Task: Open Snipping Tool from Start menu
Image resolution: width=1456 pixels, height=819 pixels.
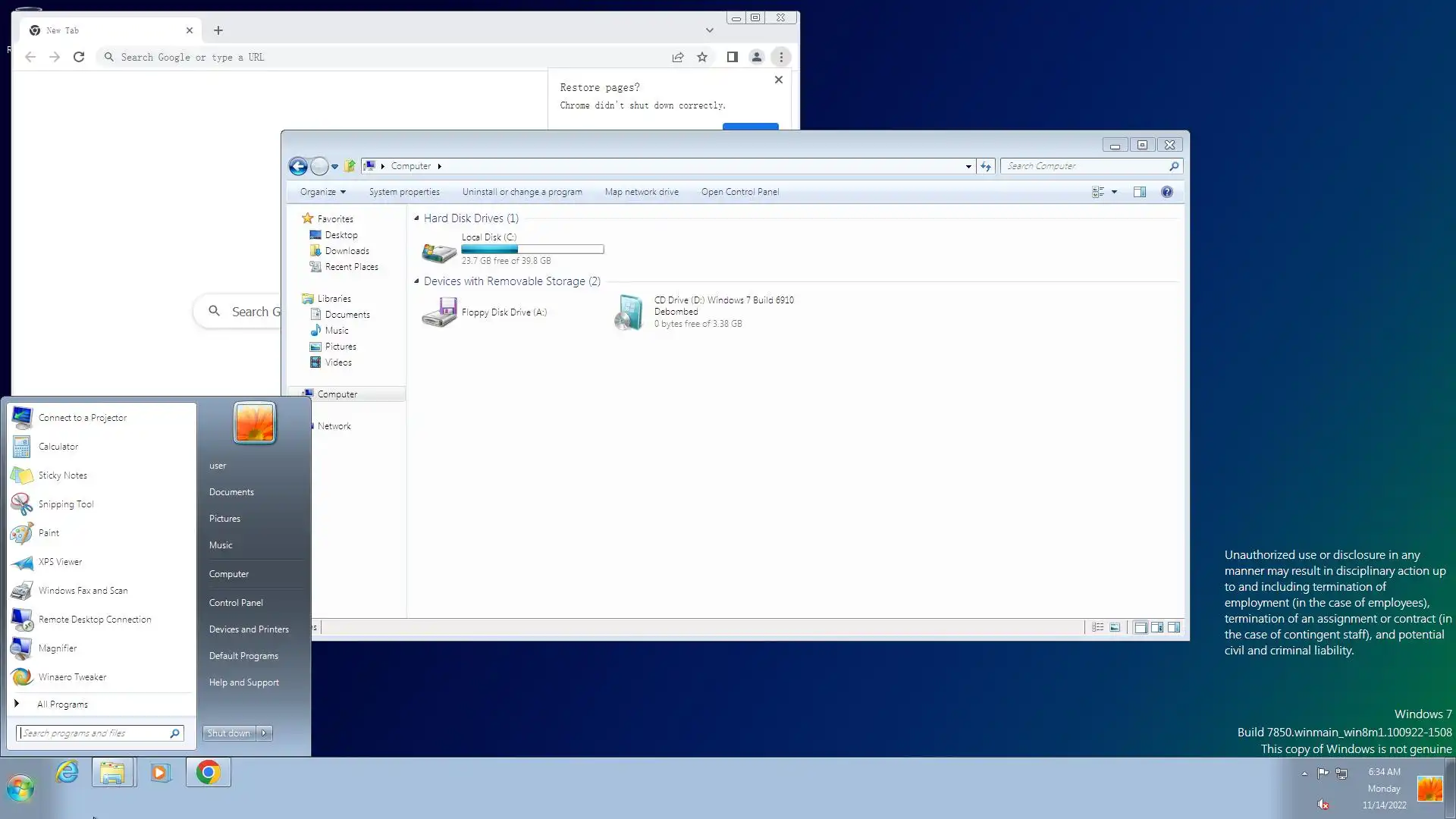Action: tap(66, 504)
